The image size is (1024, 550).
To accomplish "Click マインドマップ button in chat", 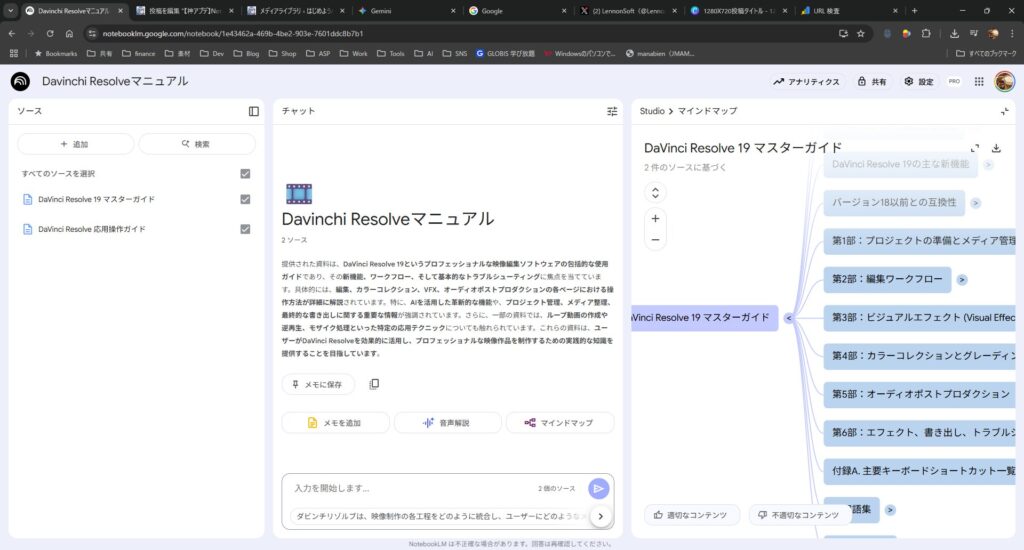I will pyautogui.click(x=560, y=423).
